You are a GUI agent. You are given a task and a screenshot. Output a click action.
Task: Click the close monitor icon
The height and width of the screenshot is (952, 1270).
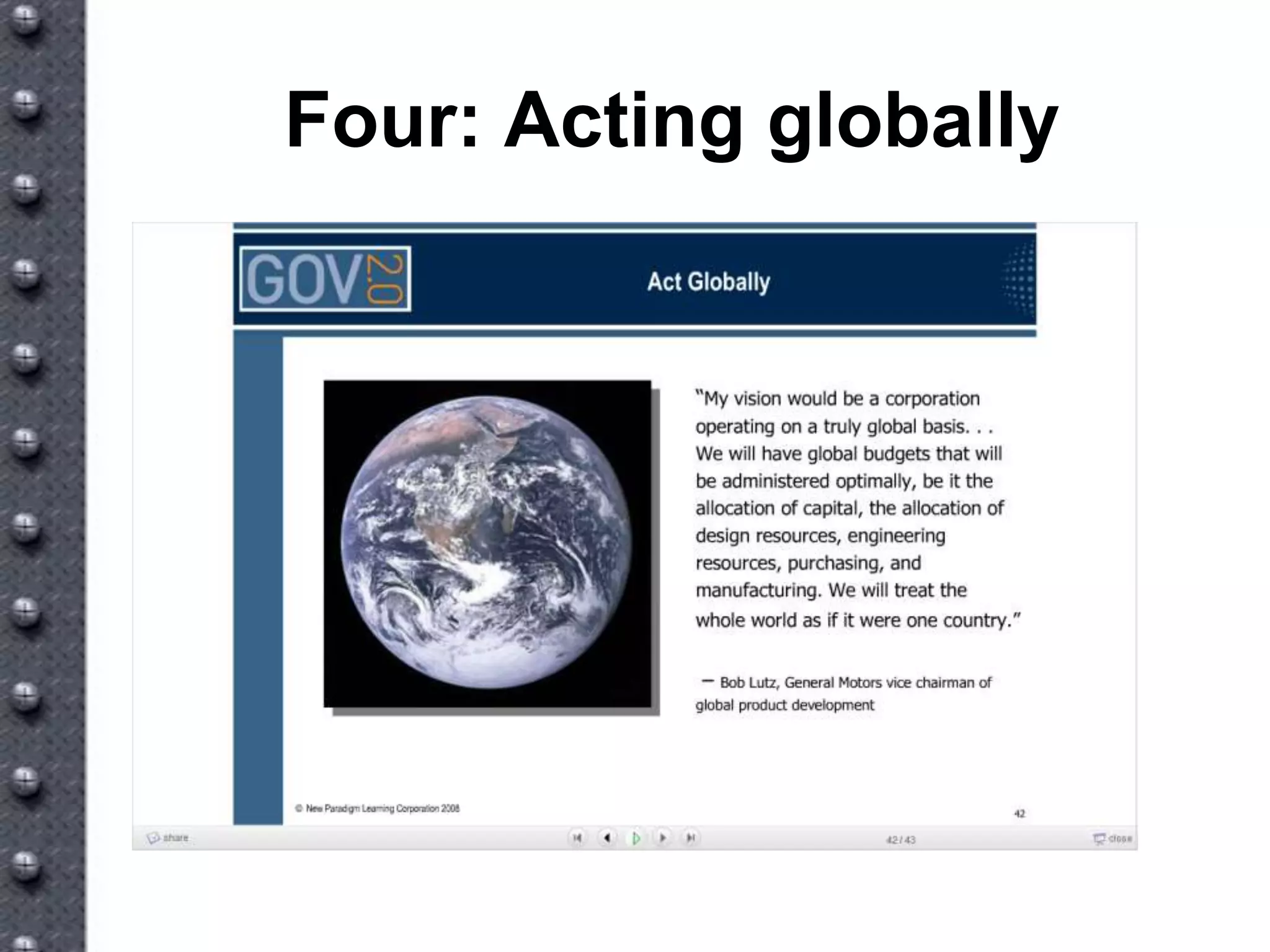point(1099,839)
